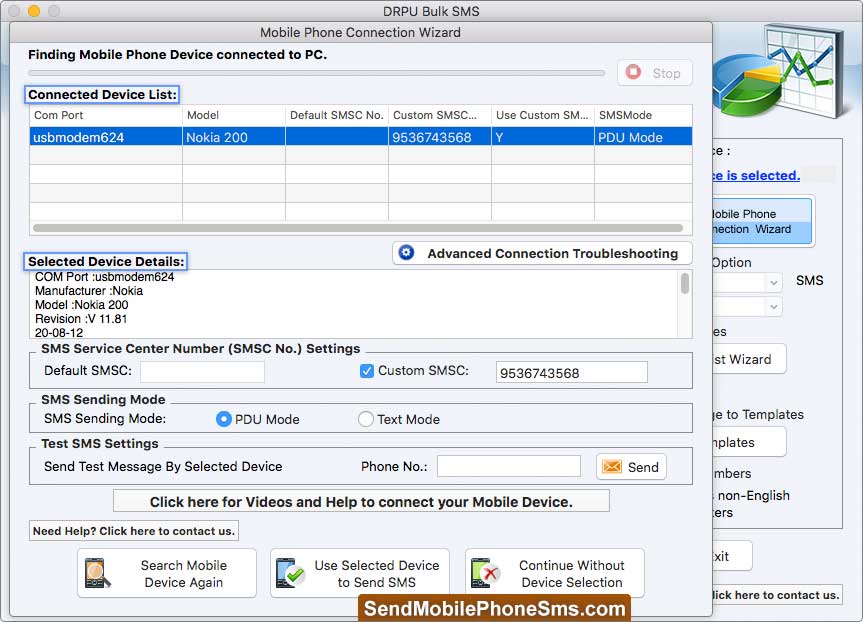This screenshot has width=863, height=622.
Task: Use Selected Device to Send SMS
Action: tap(360, 574)
